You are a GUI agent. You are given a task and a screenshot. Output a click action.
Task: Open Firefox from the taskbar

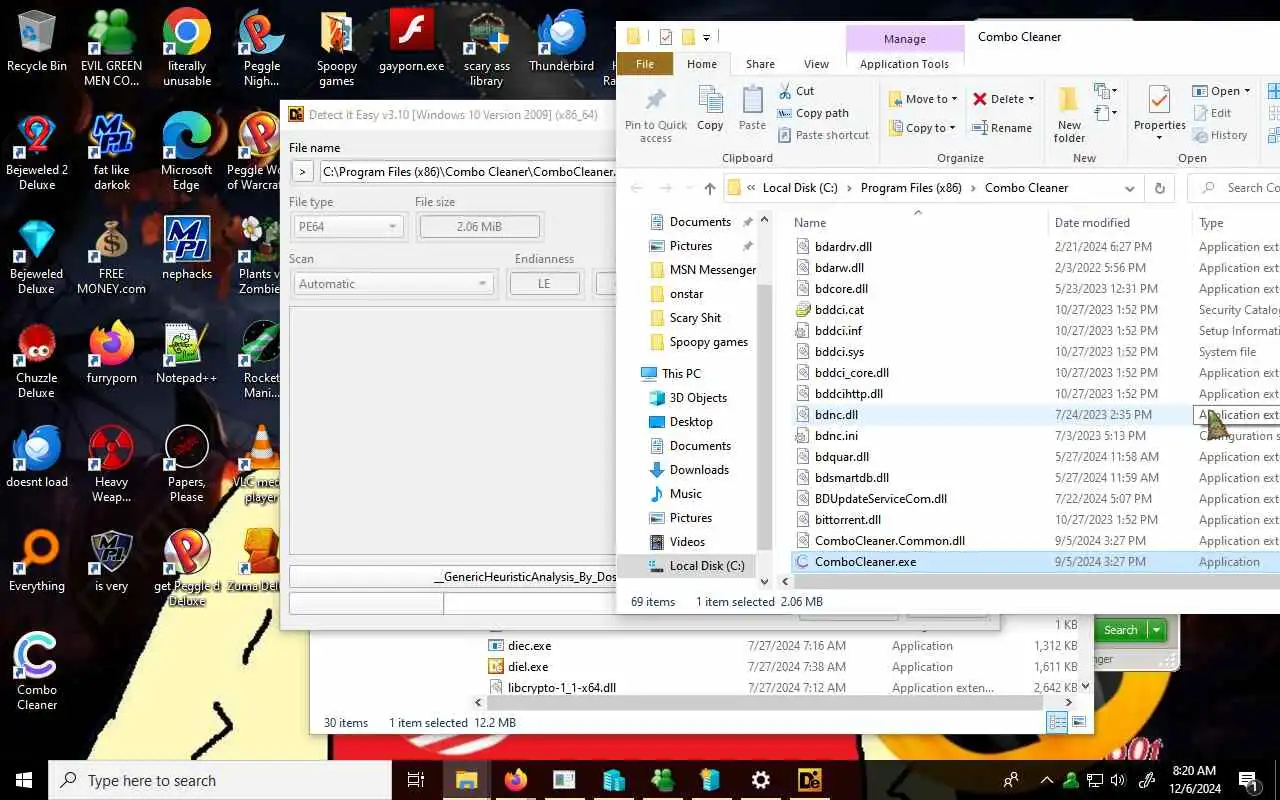[515, 780]
